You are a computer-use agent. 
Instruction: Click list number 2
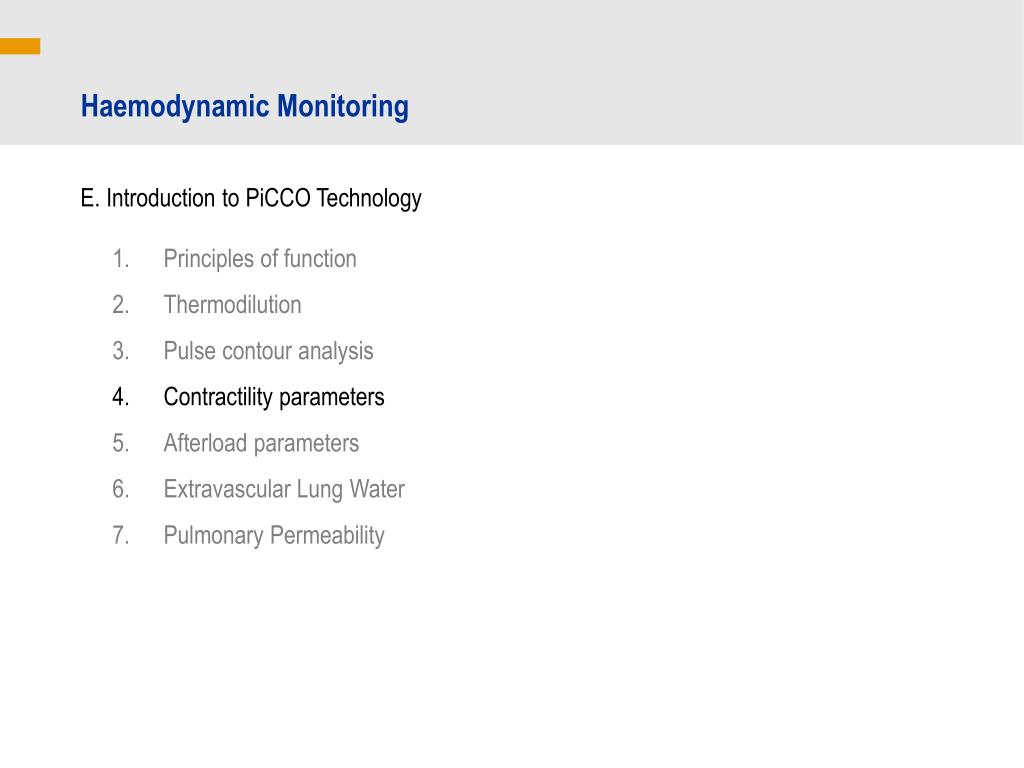pos(121,305)
